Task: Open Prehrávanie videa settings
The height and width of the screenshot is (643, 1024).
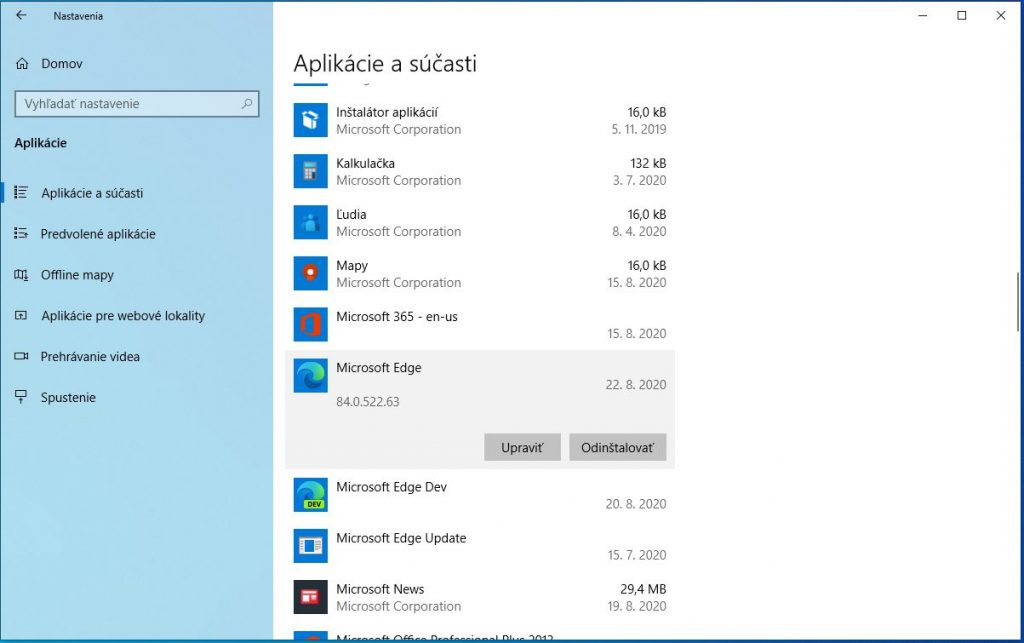Action: [x=90, y=356]
